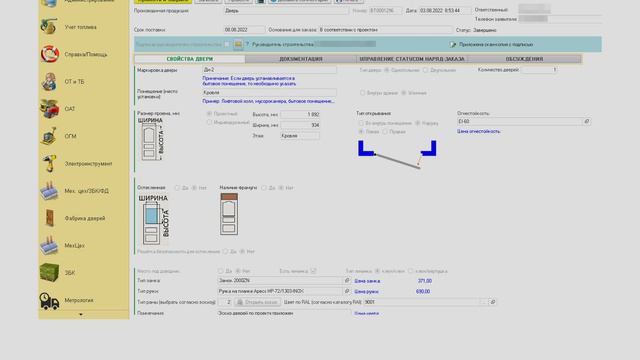Click the handle price value 690,00
The height and width of the screenshot is (360, 640).
click(423, 291)
